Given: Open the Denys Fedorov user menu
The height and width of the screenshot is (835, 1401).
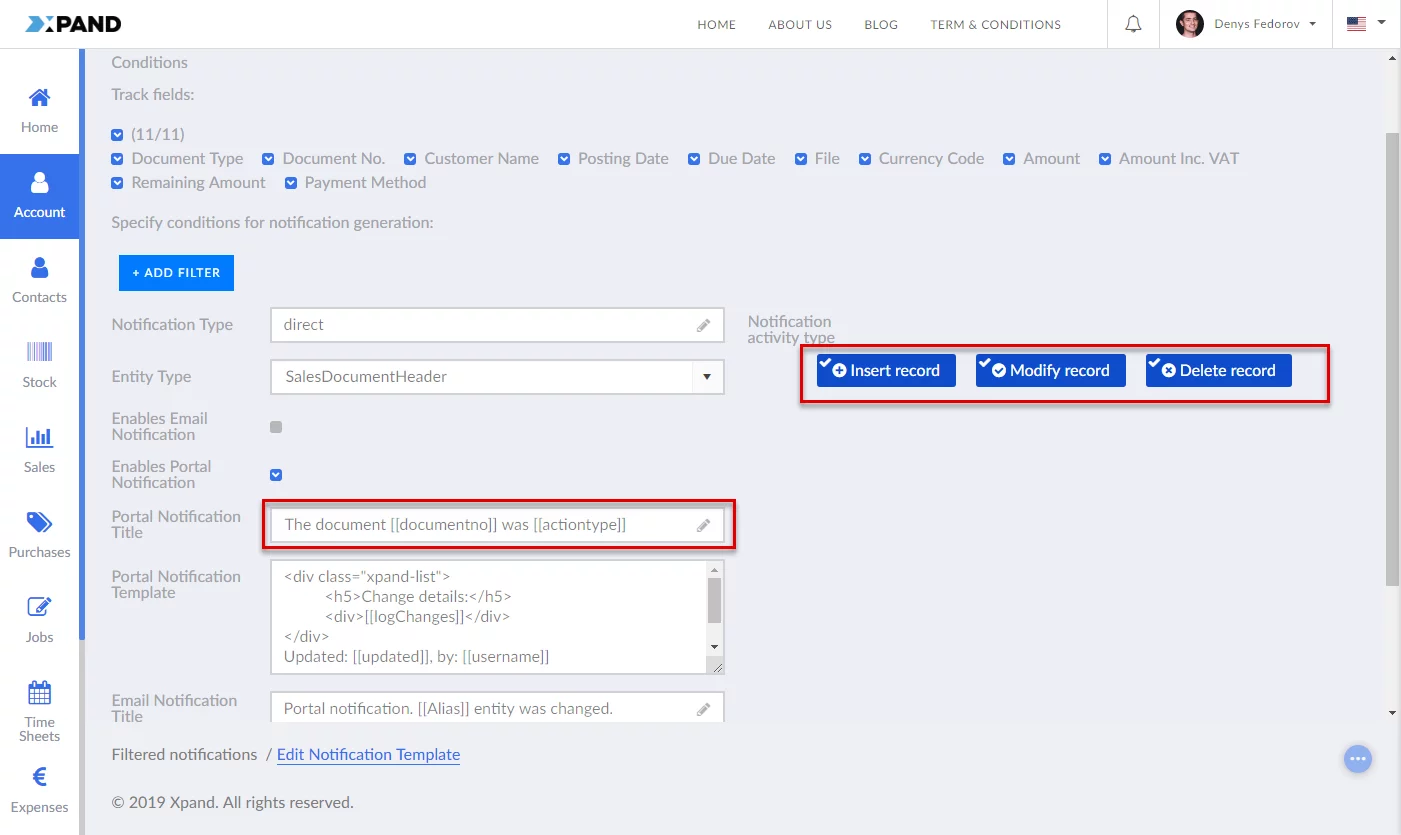Looking at the screenshot, I should [x=1246, y=24].
